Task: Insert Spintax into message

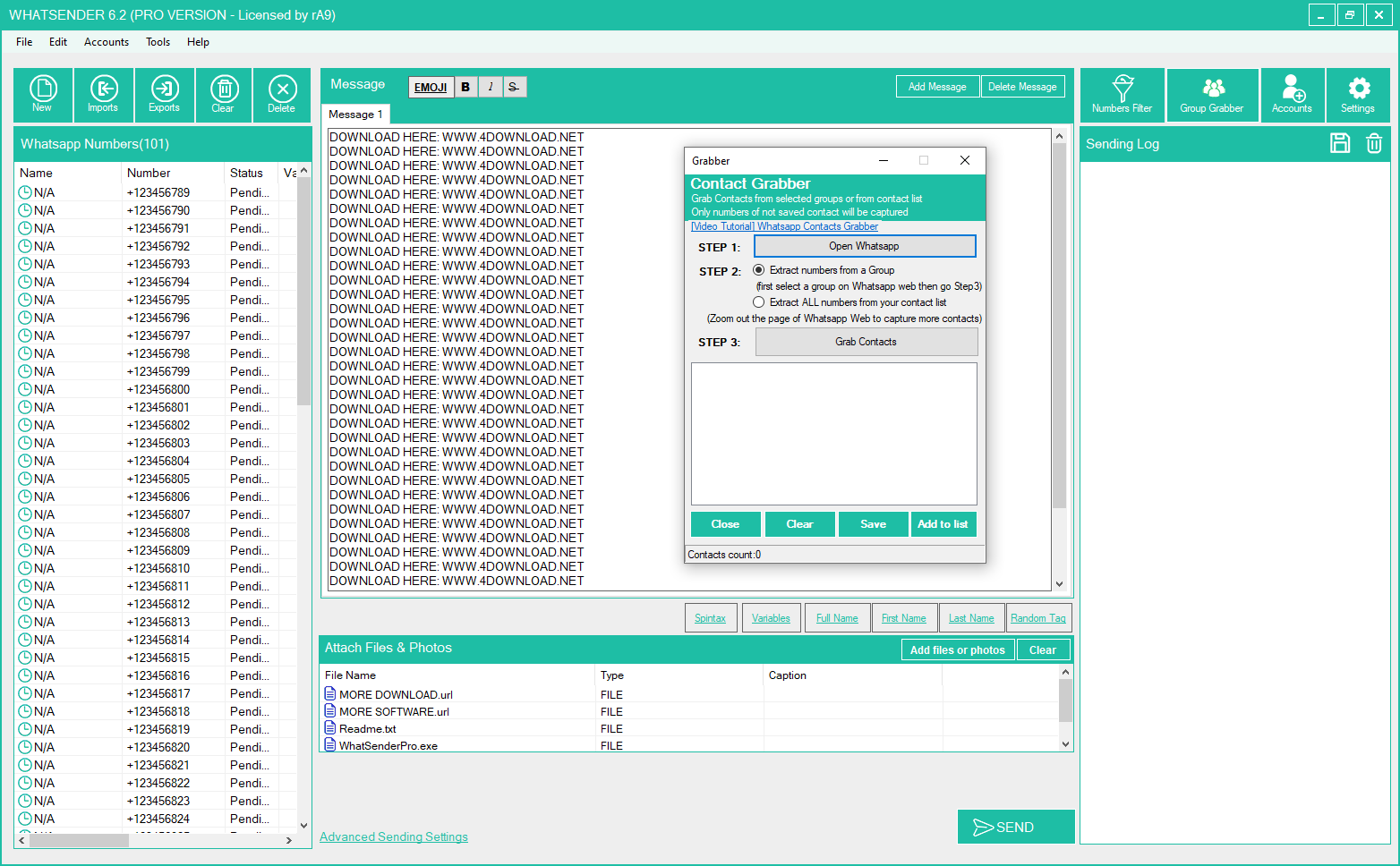Action: (x=711, y=618)
